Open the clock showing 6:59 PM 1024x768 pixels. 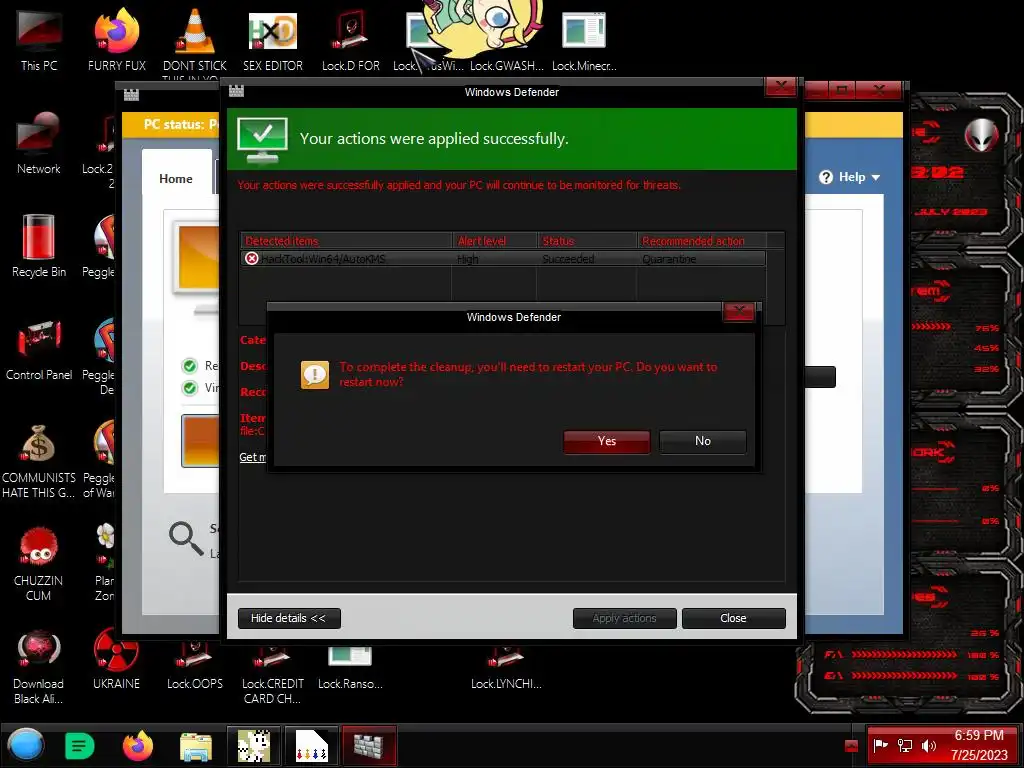click(979, 745)
